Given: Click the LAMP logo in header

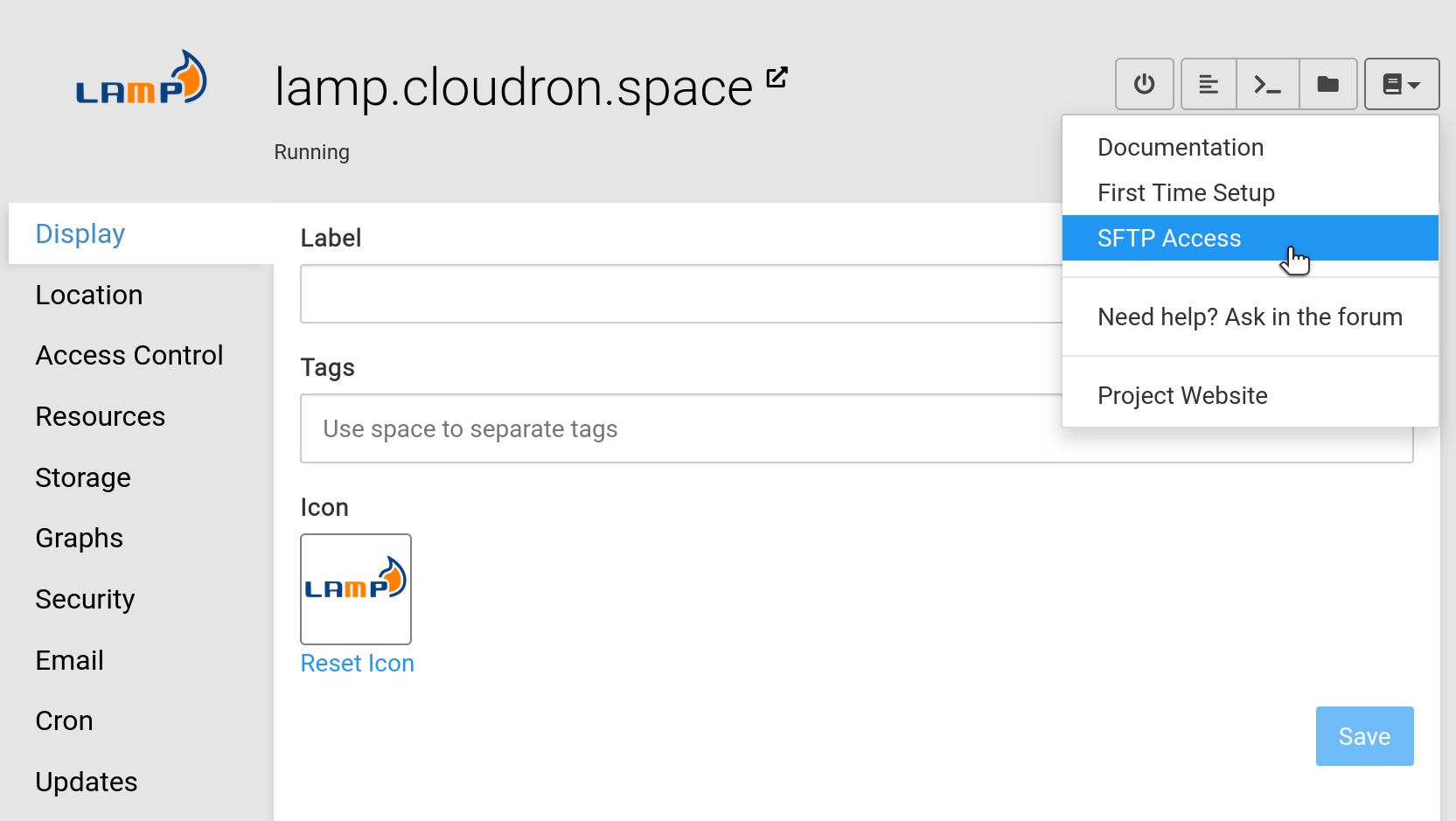Looking at the screenshot, I should tap(142, 80).
